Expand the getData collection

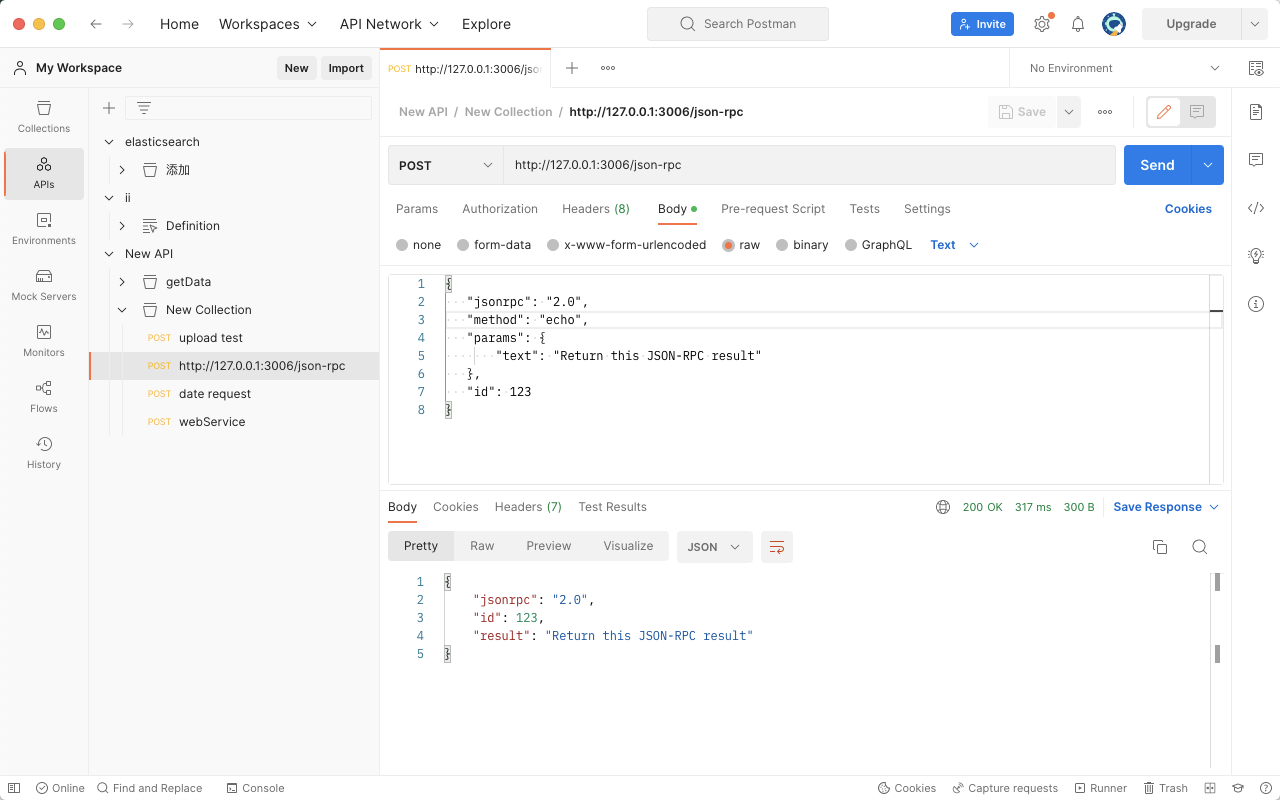tap(122, 282)
